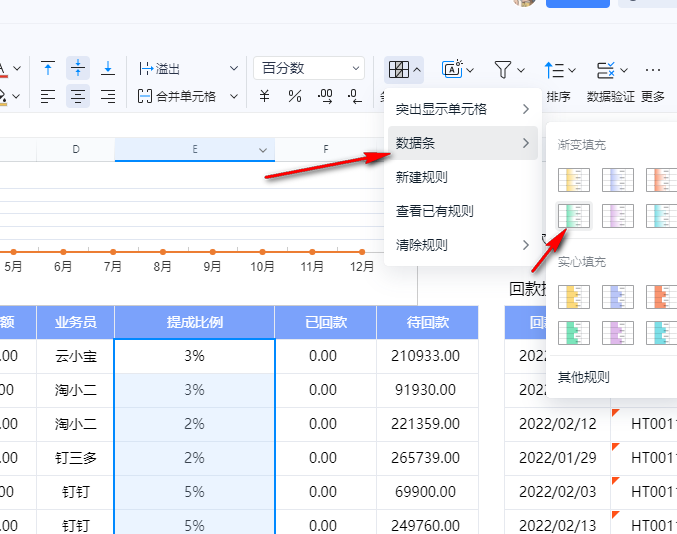Click the 业务员 header cell
The height and width of the screenshot is (534, 677).
[x=76, y=322]
